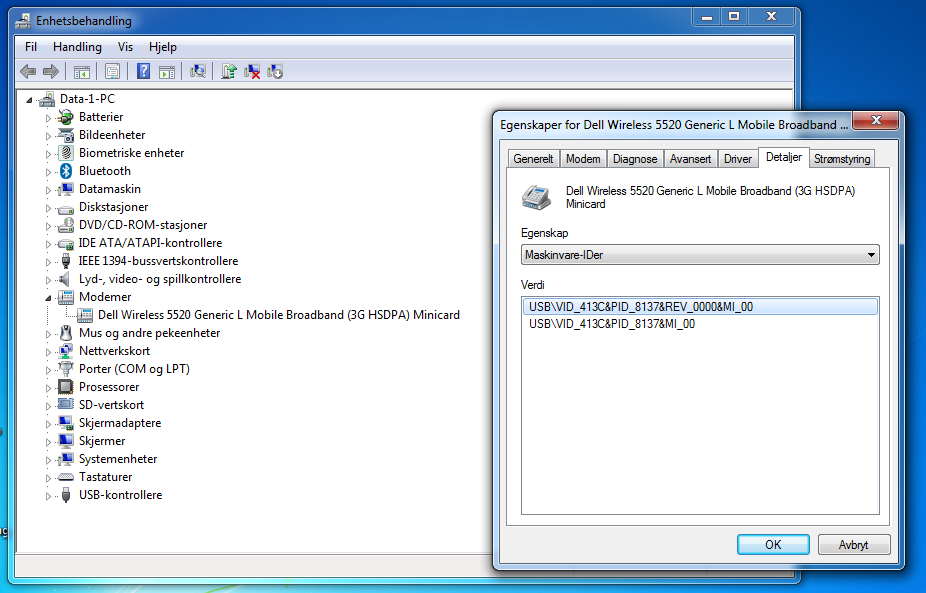The height and width of the screenshot is (593, 926).
Task: Click the Lyd-, video- og spillkontrollere speaker icon
Action: pyautogui.click(x=66, y=279)
